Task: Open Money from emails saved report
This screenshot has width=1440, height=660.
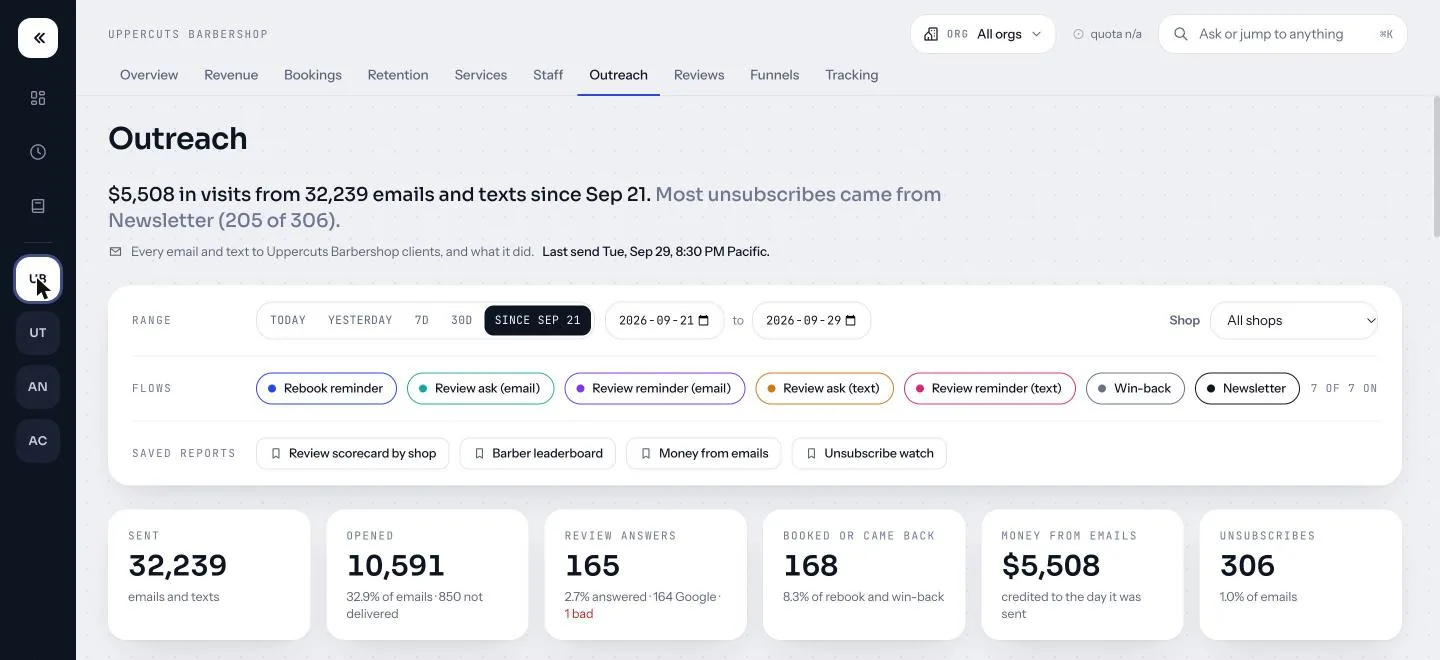Action: coord(704,454)
